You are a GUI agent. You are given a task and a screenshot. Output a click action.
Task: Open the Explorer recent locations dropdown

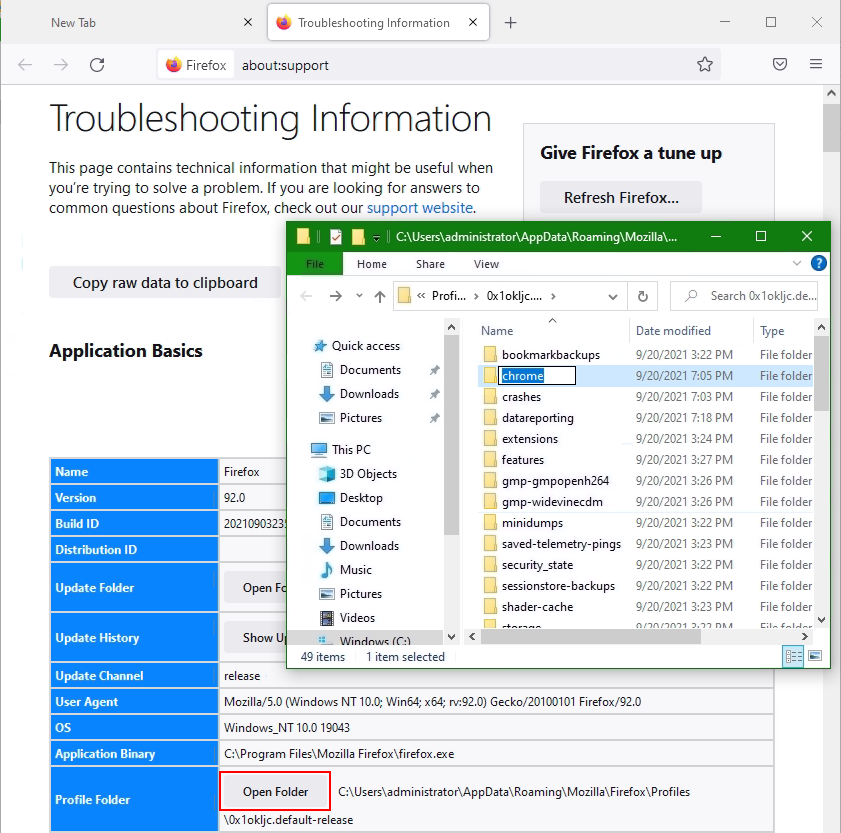(x=360, y=297)
